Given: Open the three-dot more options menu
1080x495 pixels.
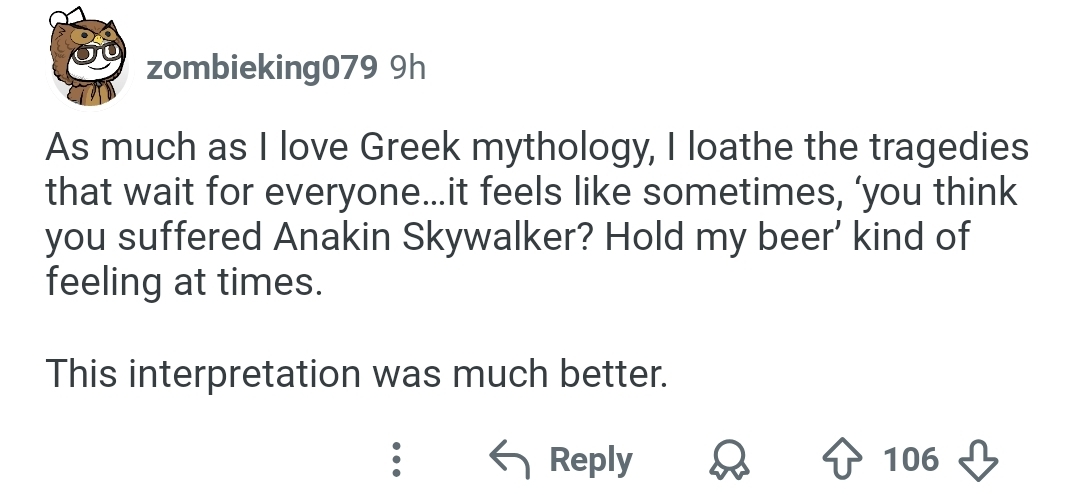Looking at the screenshot, I should point(396,459).
